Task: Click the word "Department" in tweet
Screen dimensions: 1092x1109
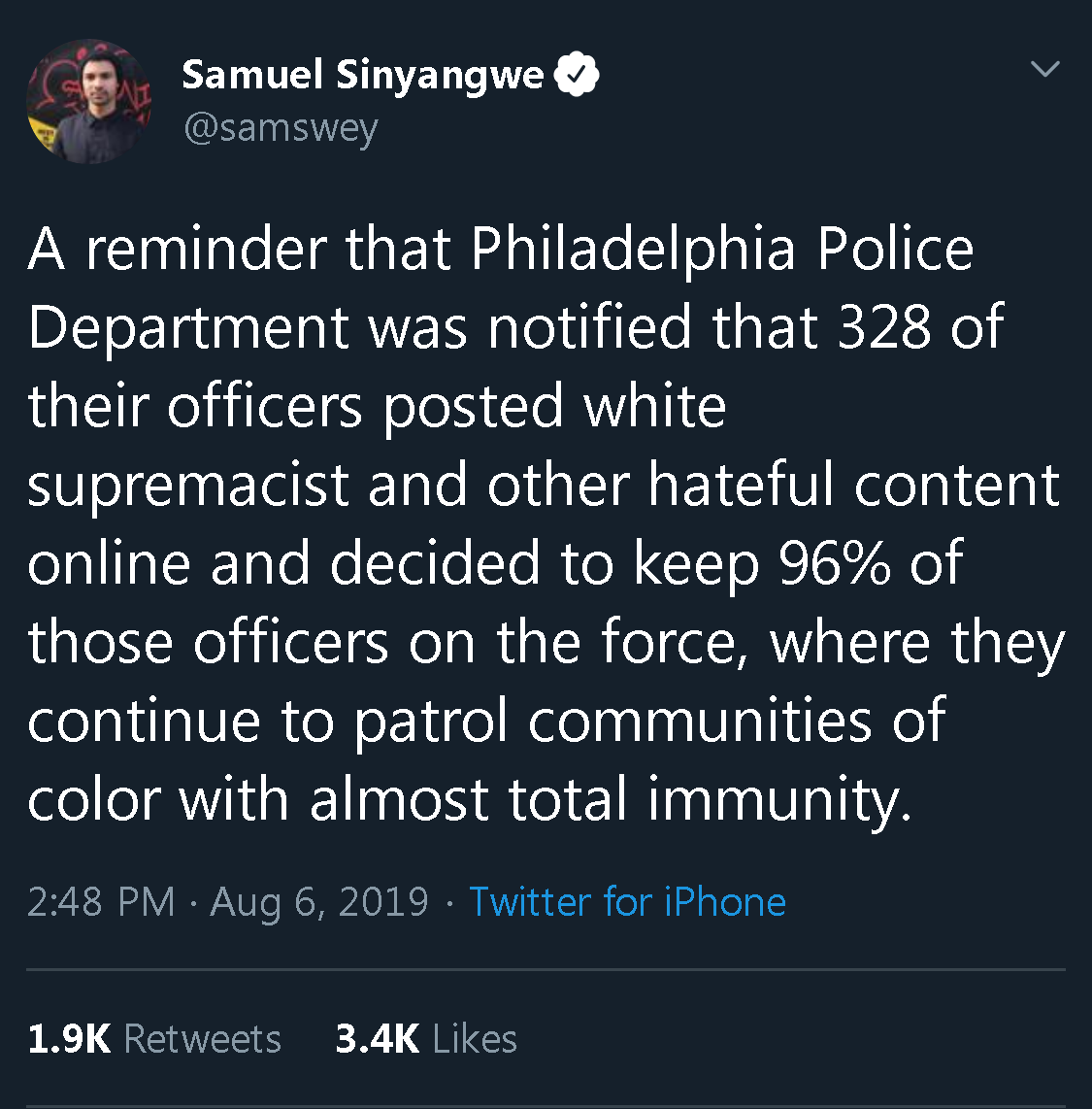Action: click(x=188, y=328)
